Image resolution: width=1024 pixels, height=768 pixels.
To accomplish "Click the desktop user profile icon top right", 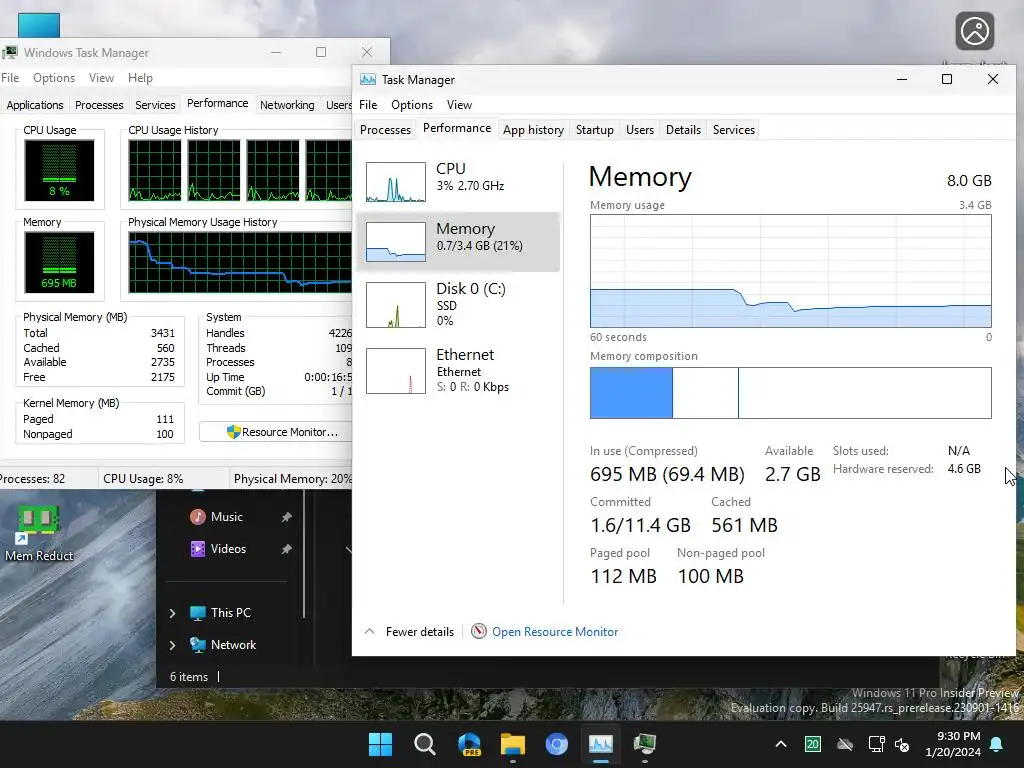I will coord(974,31).
